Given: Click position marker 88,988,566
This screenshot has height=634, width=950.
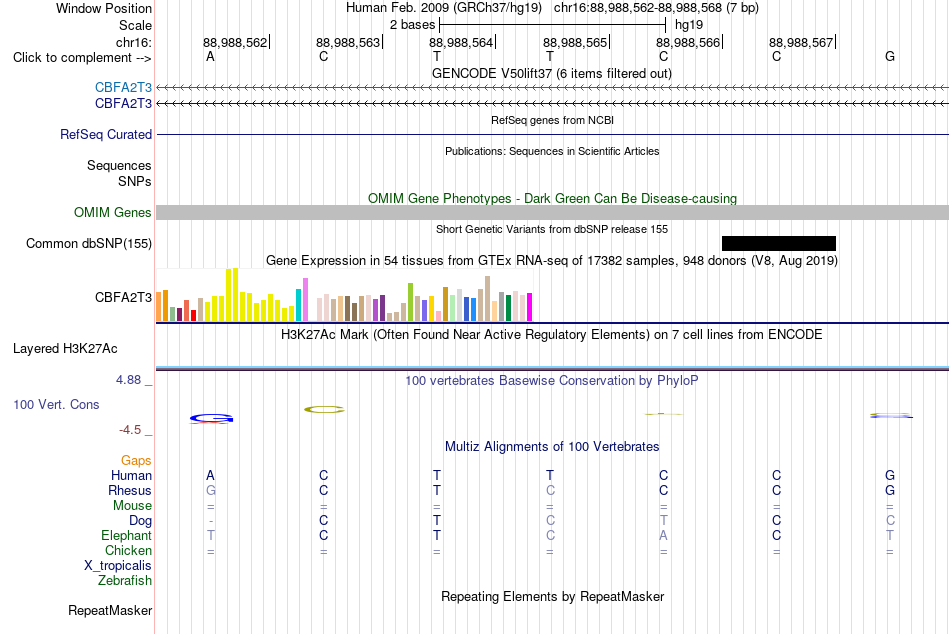Looking at the screenshot, I should click(x=688, y=42).
